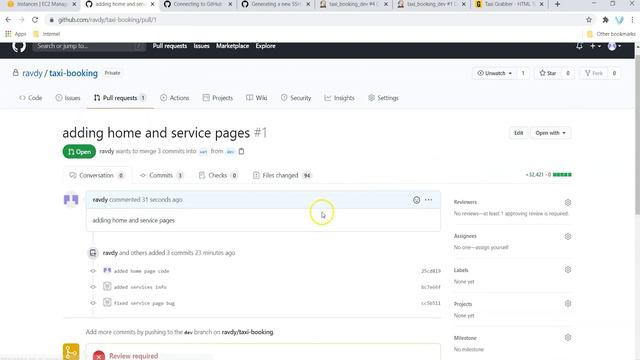Switch to the Checks tab
Viewport: 640px width, 360px height.
coord(218,176)
